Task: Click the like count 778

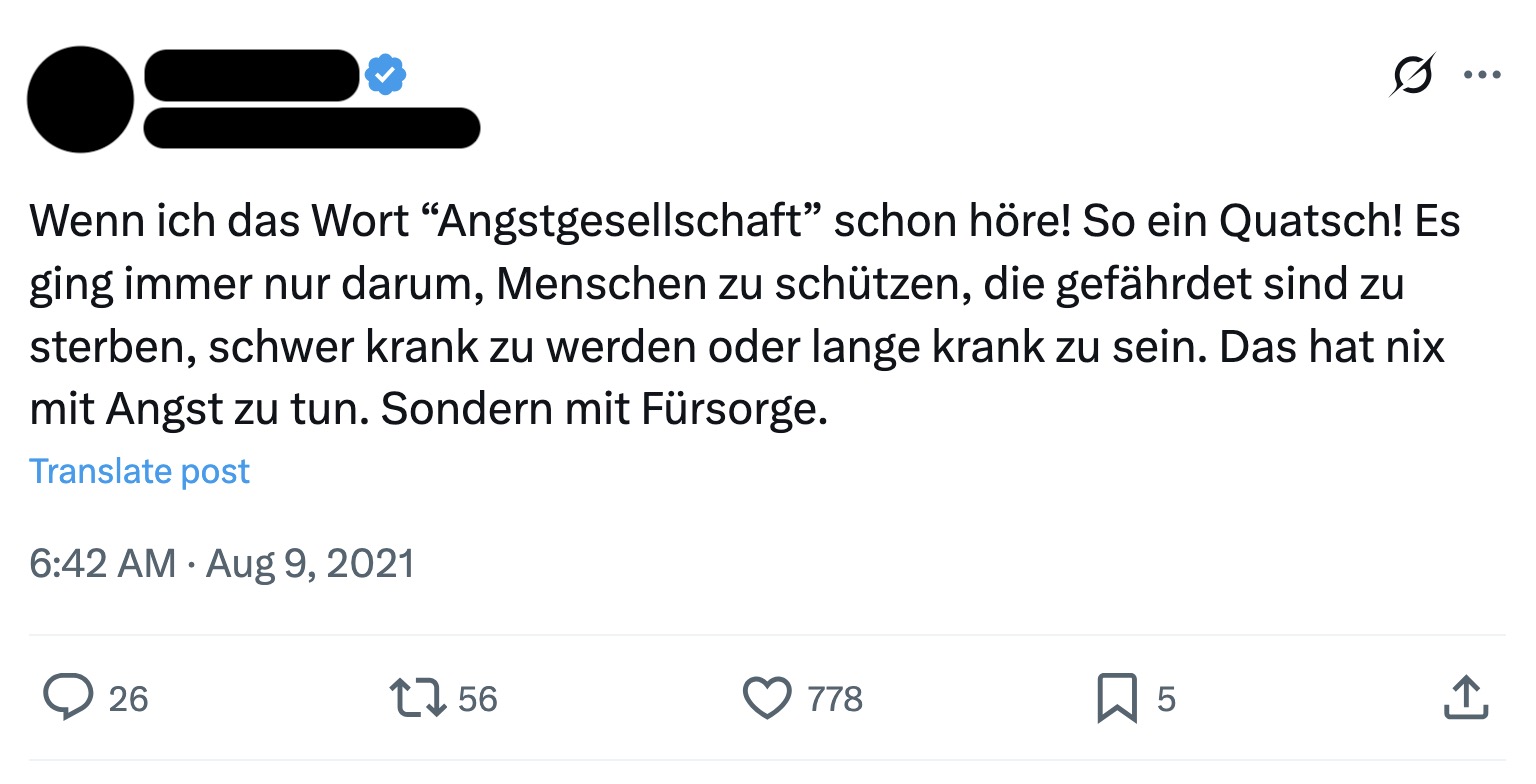Action: [835, 699]
